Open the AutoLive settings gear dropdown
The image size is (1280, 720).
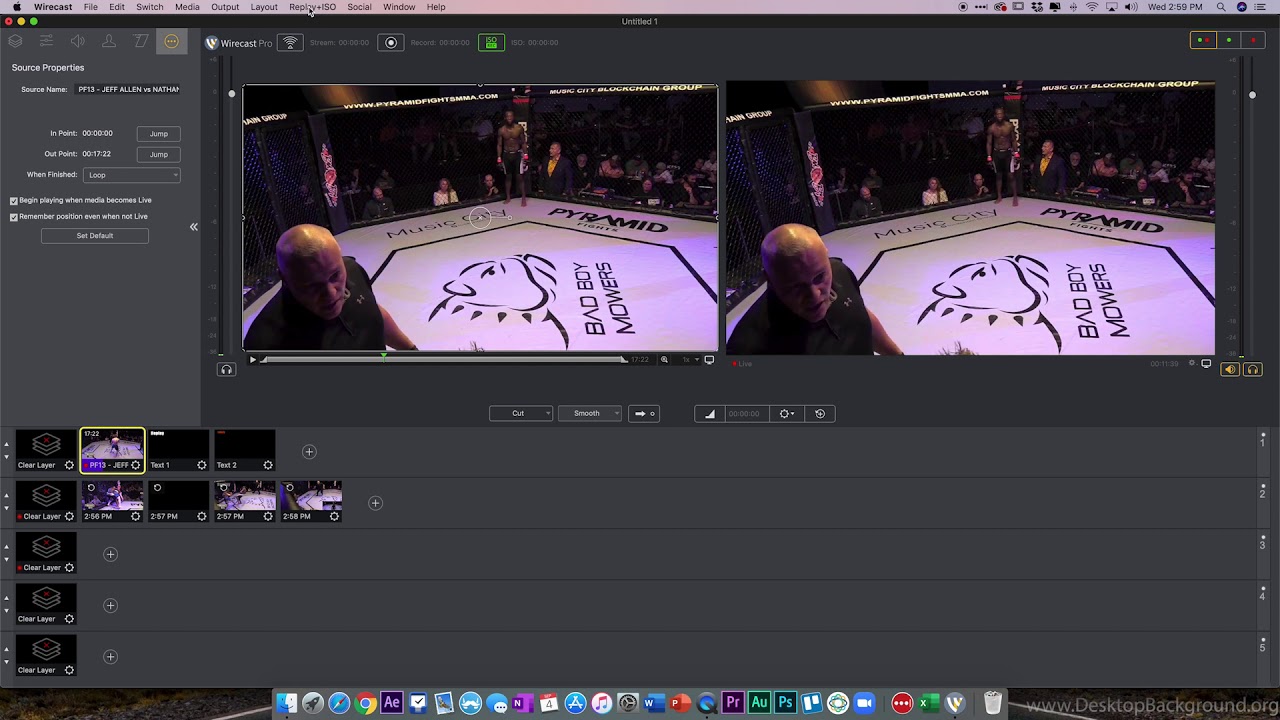[x=787, y=414]
